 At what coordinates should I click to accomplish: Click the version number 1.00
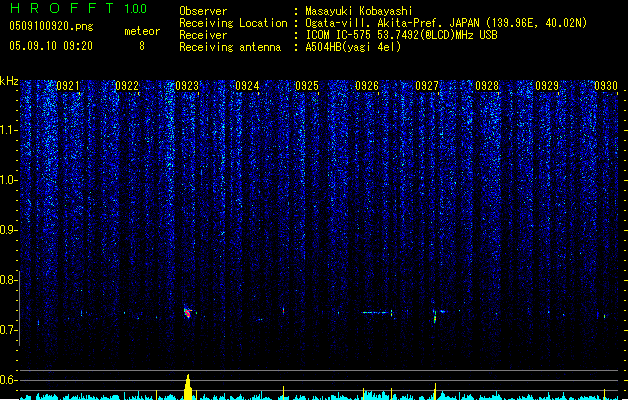(x=136, y=9)
